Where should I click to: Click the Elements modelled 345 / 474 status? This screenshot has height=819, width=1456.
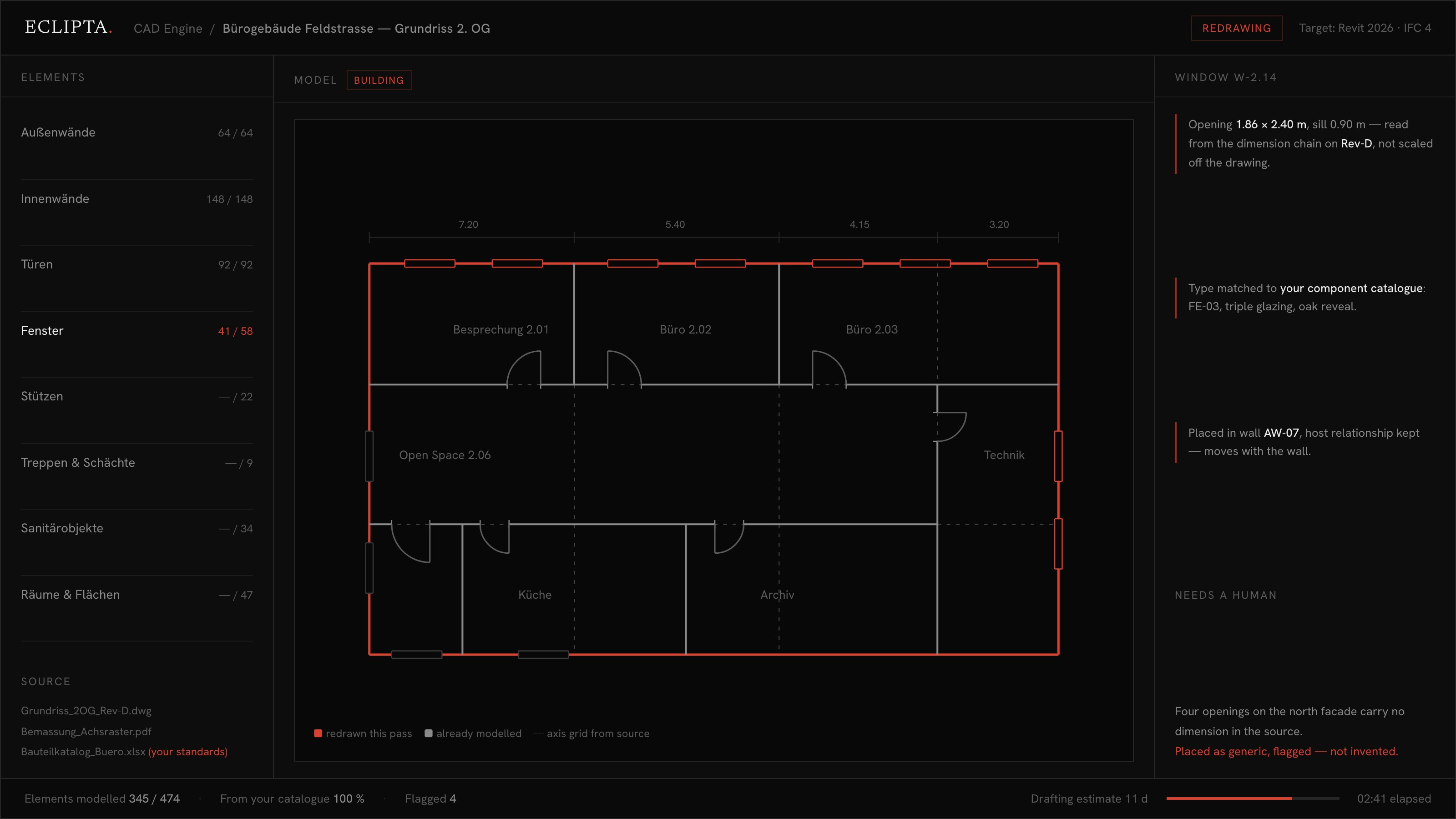(x=102, y=799)
